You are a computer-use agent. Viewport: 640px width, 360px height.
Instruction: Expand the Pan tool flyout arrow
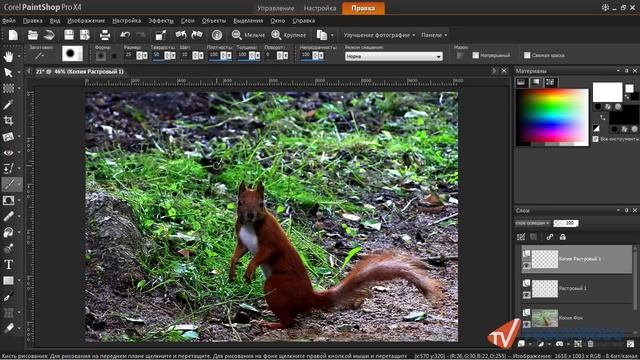tap(19, 57)
